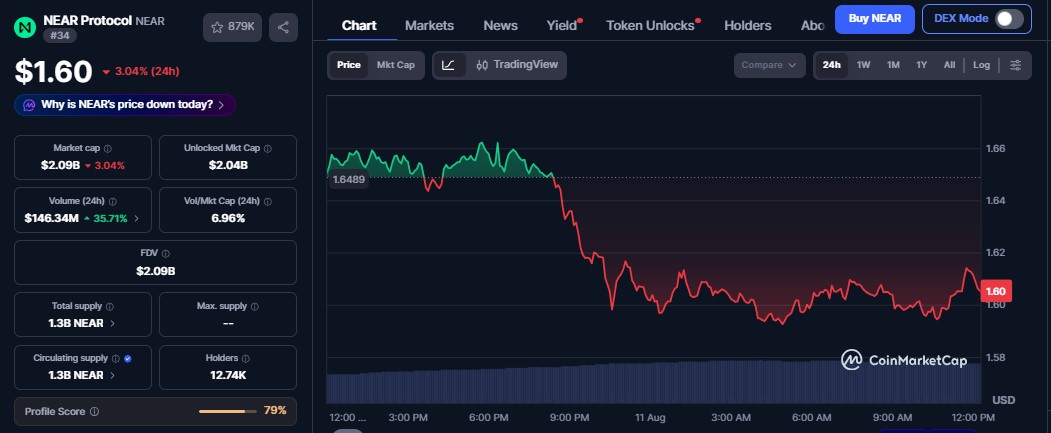Viewport: 1051px width, 433px height.
Task: Click the 35.71% volume change text
Action: [109, 218]
